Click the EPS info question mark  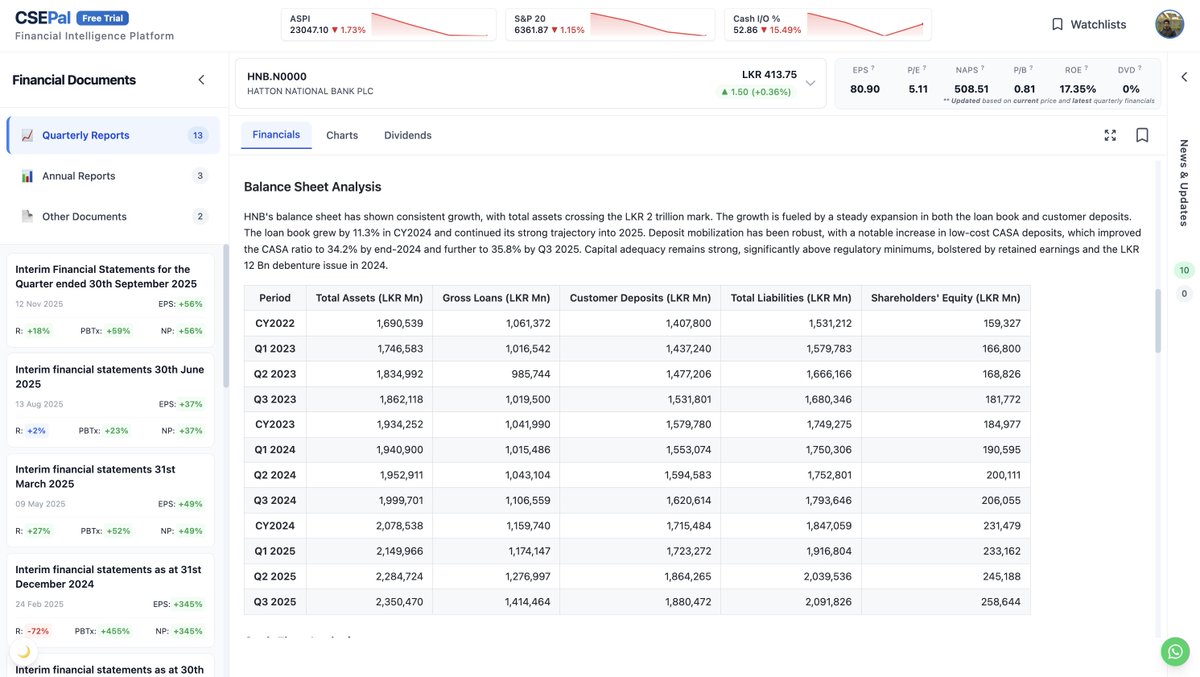(873, 68)
